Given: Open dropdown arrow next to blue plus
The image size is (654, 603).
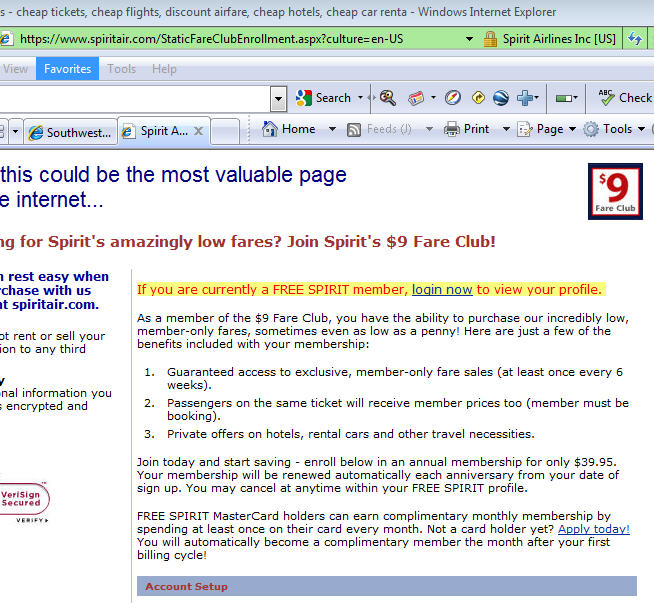Looking at the screenshot, I should (x=536, y=98).
